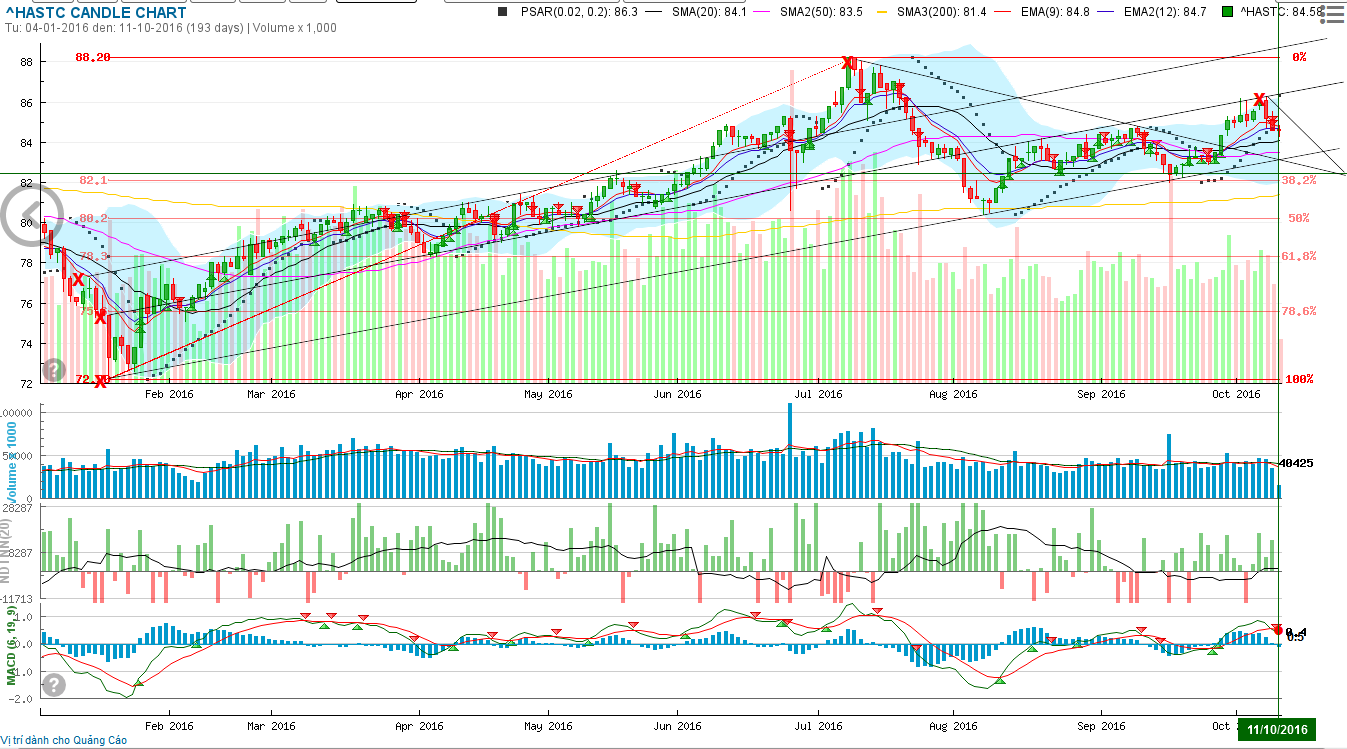The width and height of the screenshot is (1347, 749).
Task: Click the red X marker at the 72 low
Action: point(100,381)
